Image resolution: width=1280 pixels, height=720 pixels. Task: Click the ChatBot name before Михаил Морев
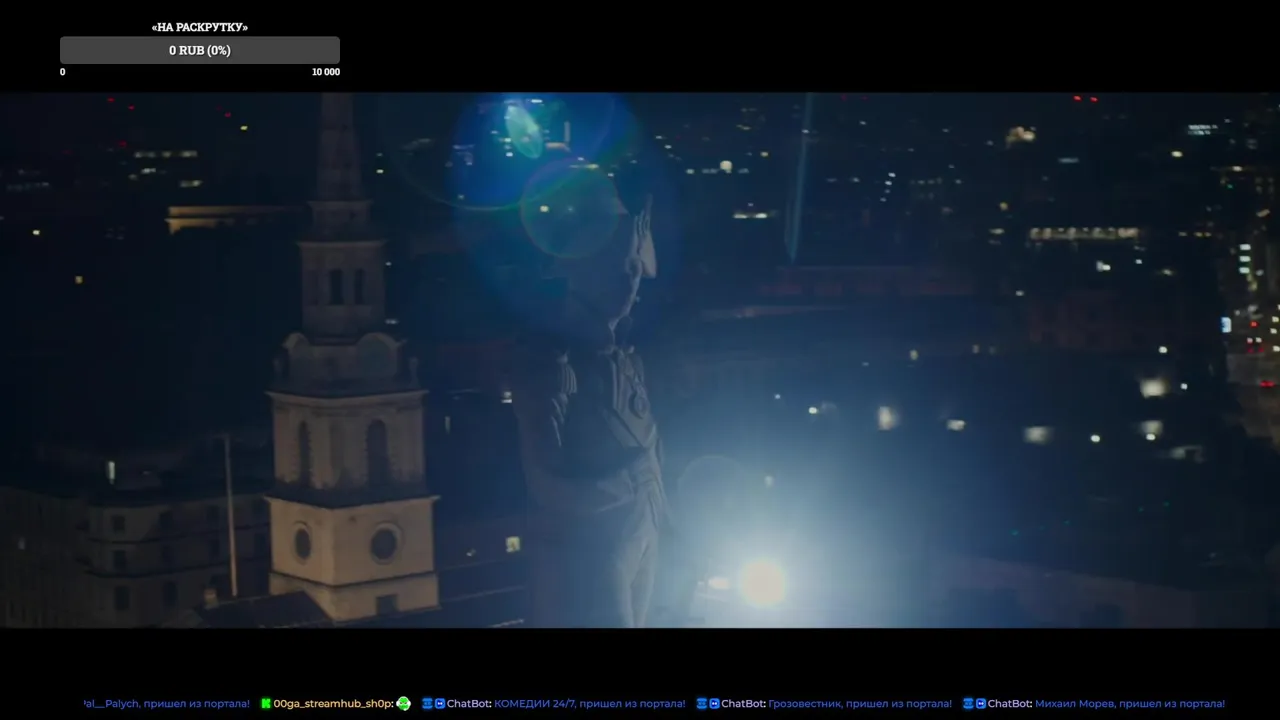point(1010,704)
